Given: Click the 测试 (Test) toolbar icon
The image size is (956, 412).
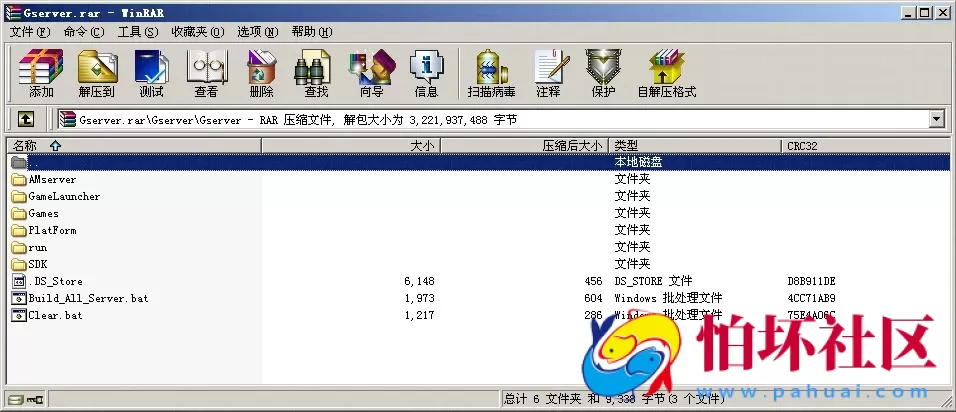Looking at the screenshot, I should [151, 74].
